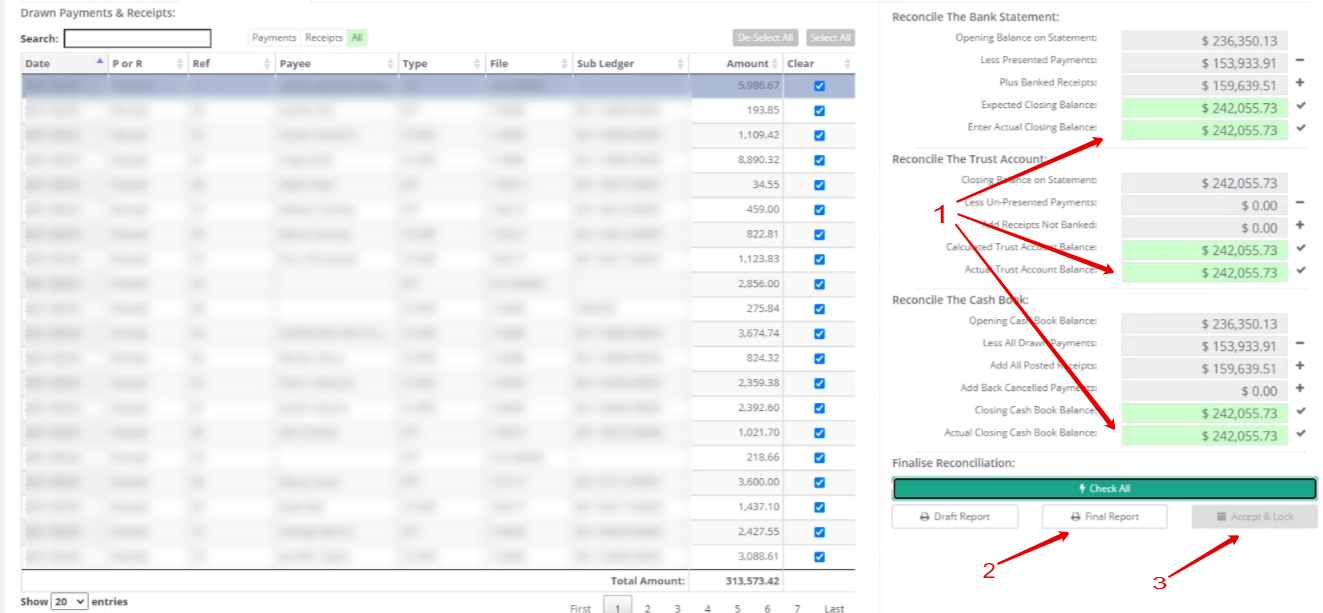The image size is (1323, 613).
Task: Click sort arrow in Date column header
Action: (99, 63)
